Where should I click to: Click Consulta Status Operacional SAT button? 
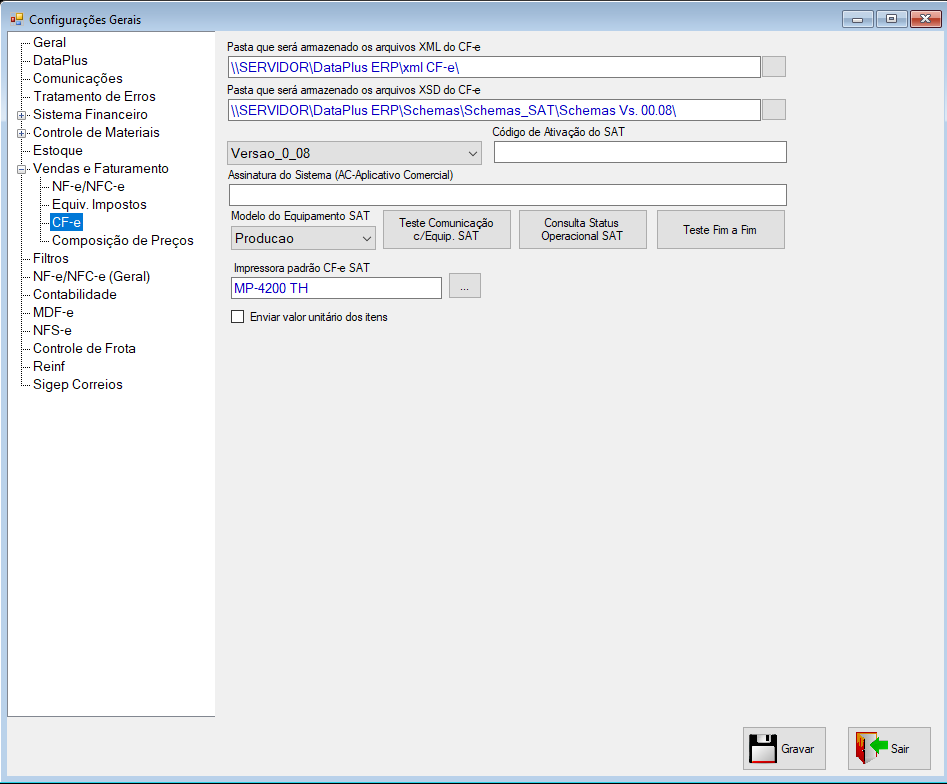582,230
